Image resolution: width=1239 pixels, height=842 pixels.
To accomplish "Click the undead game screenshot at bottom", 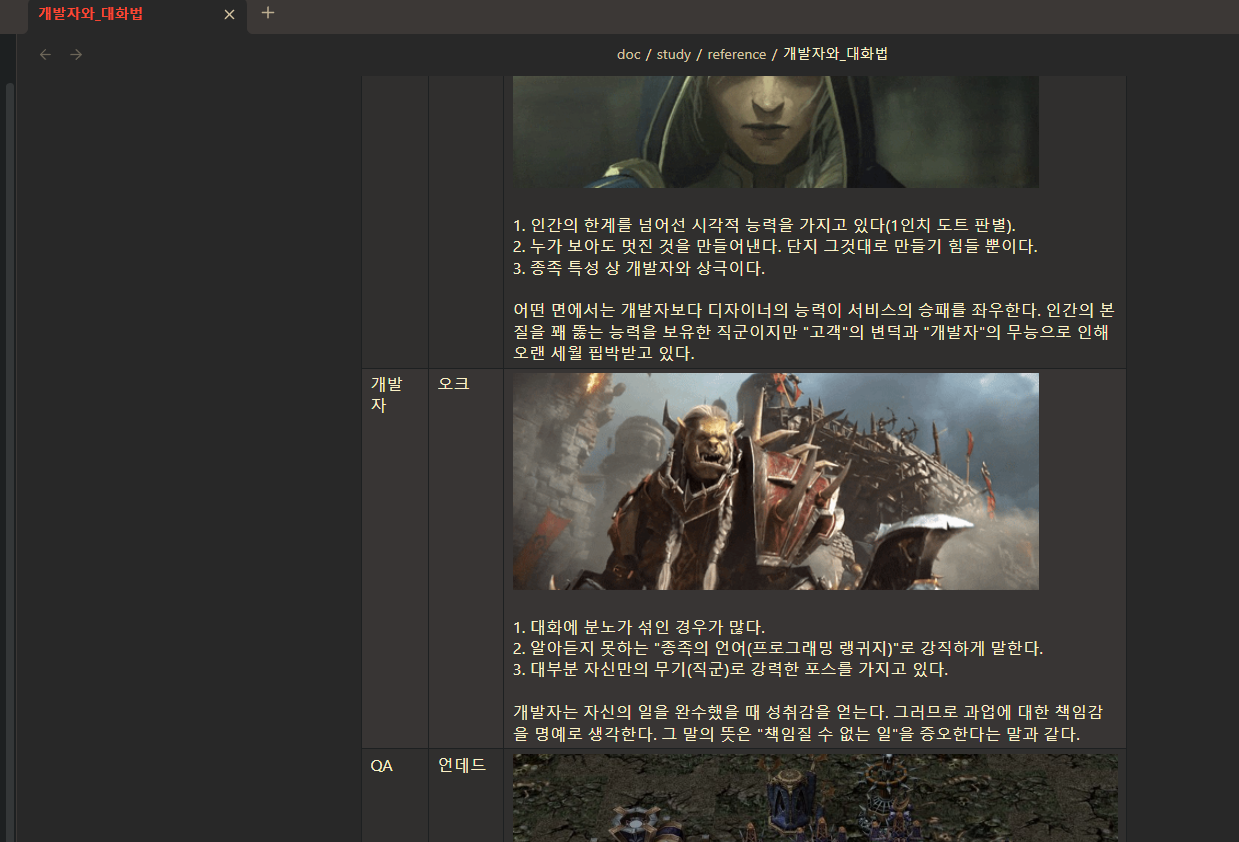I will (x=815, y=800).
